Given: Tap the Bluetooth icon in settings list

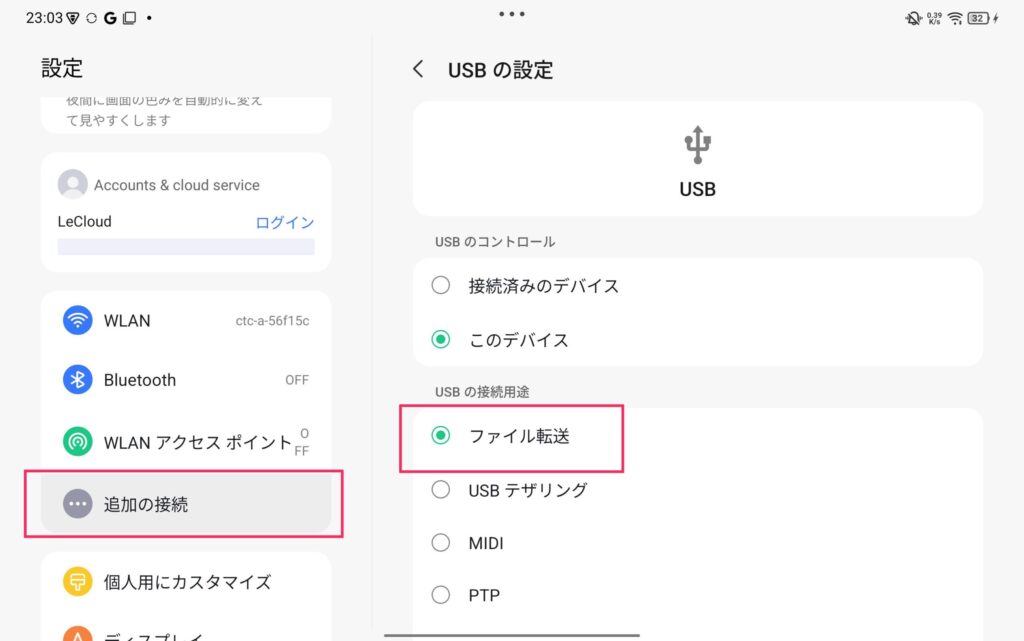Looking at the screenshot, I should click(x=77, y=380).
